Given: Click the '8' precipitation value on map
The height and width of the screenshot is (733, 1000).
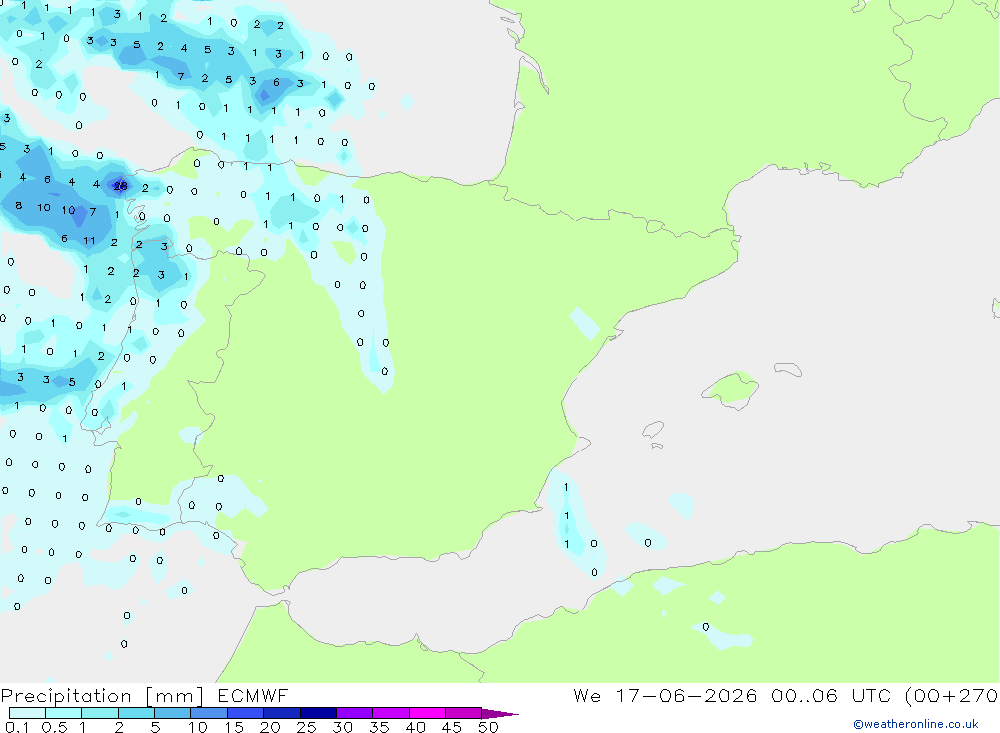Looking at the screenshot, I should coord(18,205).
